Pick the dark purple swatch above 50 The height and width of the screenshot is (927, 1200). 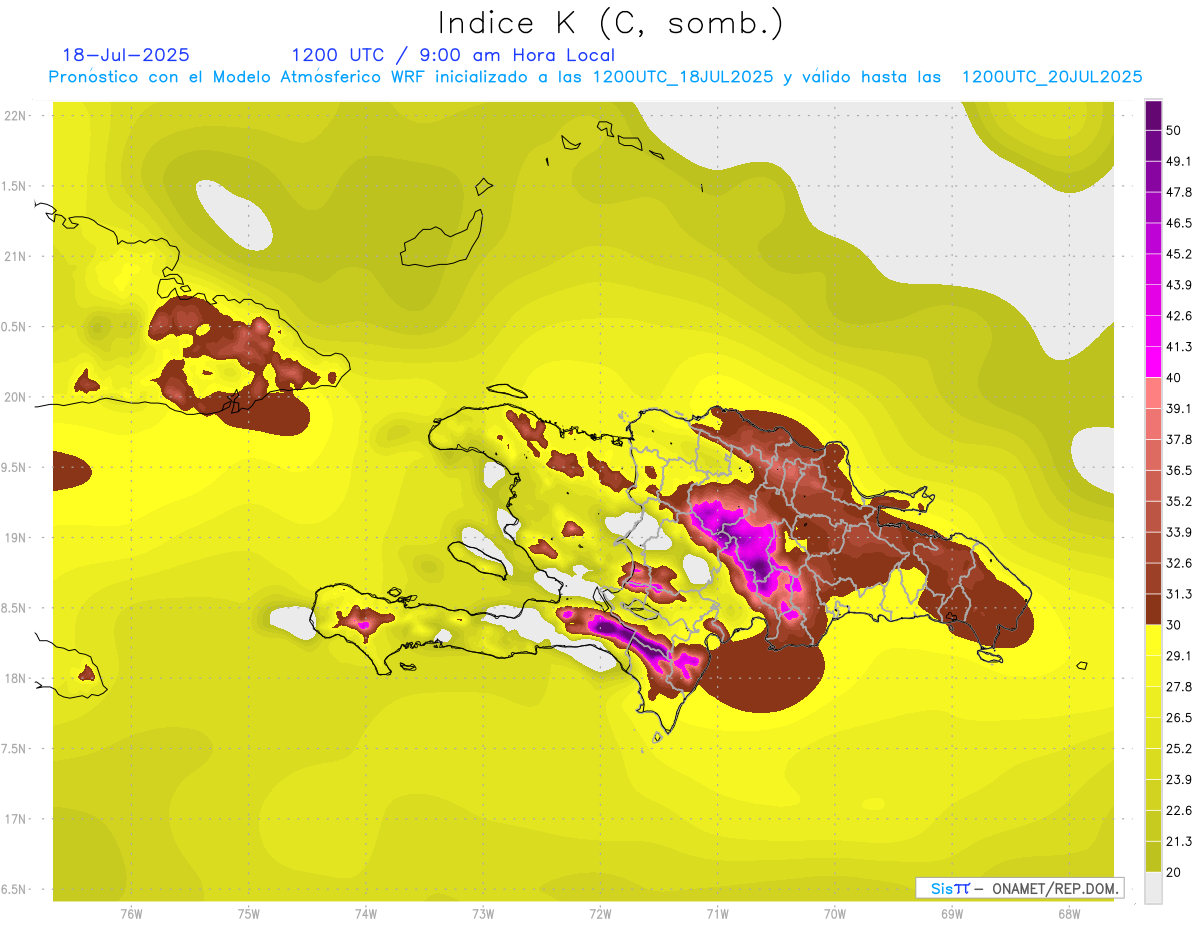point(1153,115)
